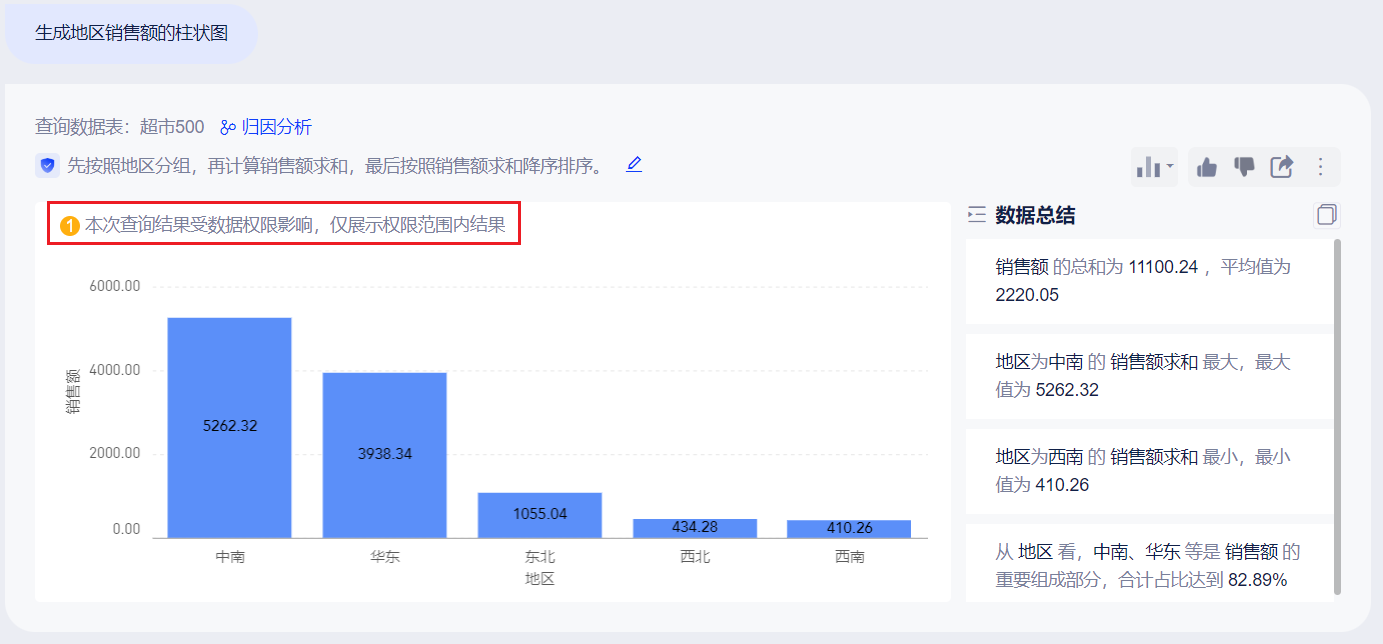Click the share export icon
Viewport: 1383px width, 644px height.
(1282, 167)
